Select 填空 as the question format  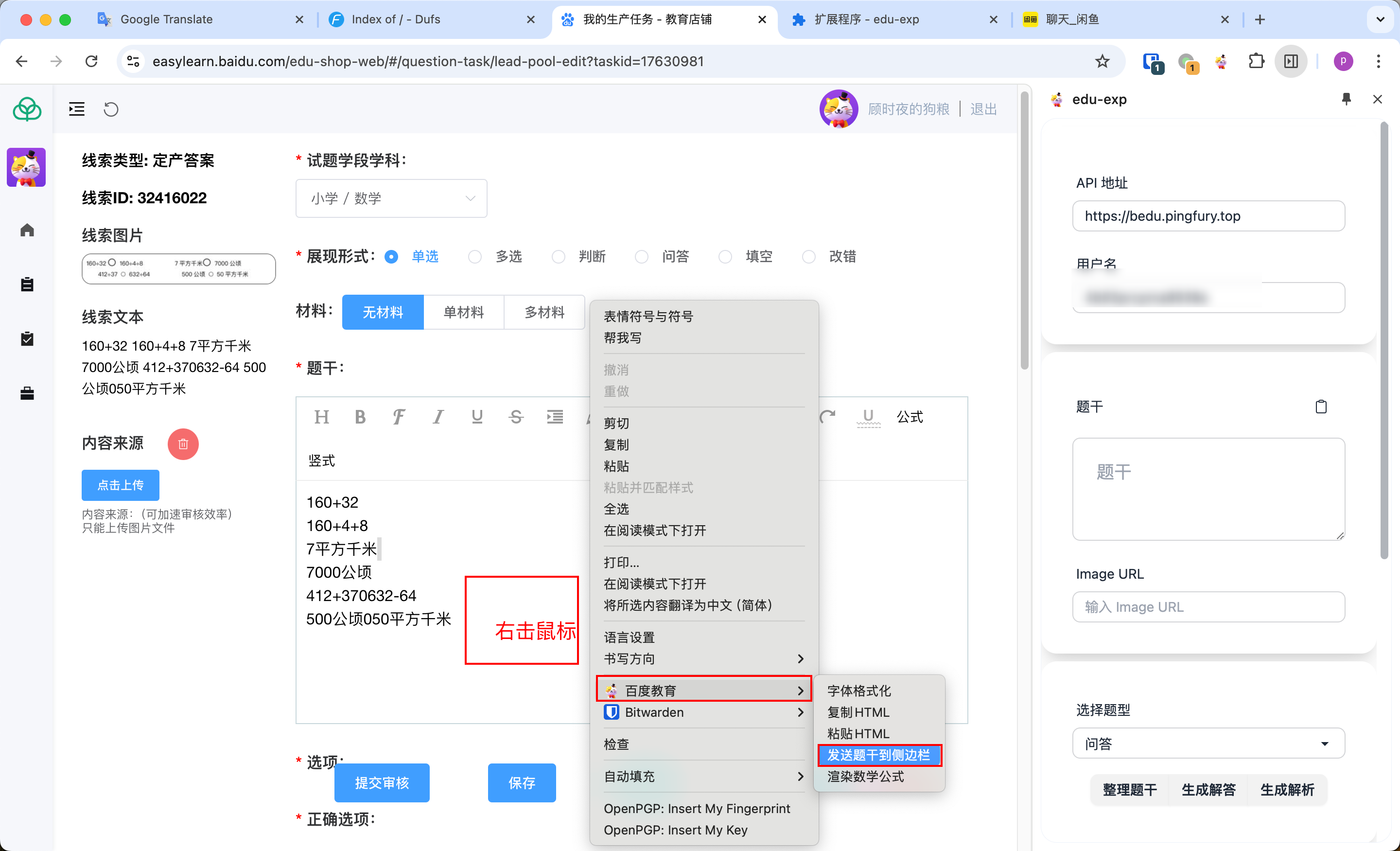[725, 256]
